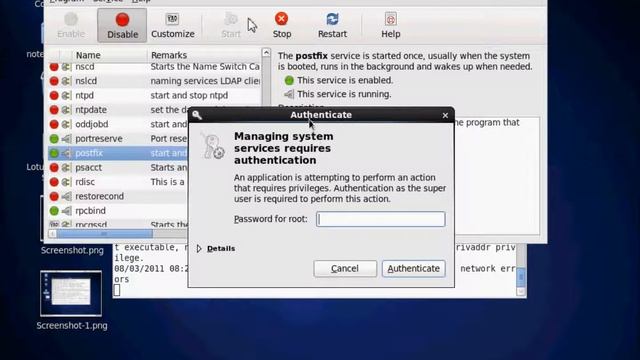Click the Remarks column header

coord(204,55)
